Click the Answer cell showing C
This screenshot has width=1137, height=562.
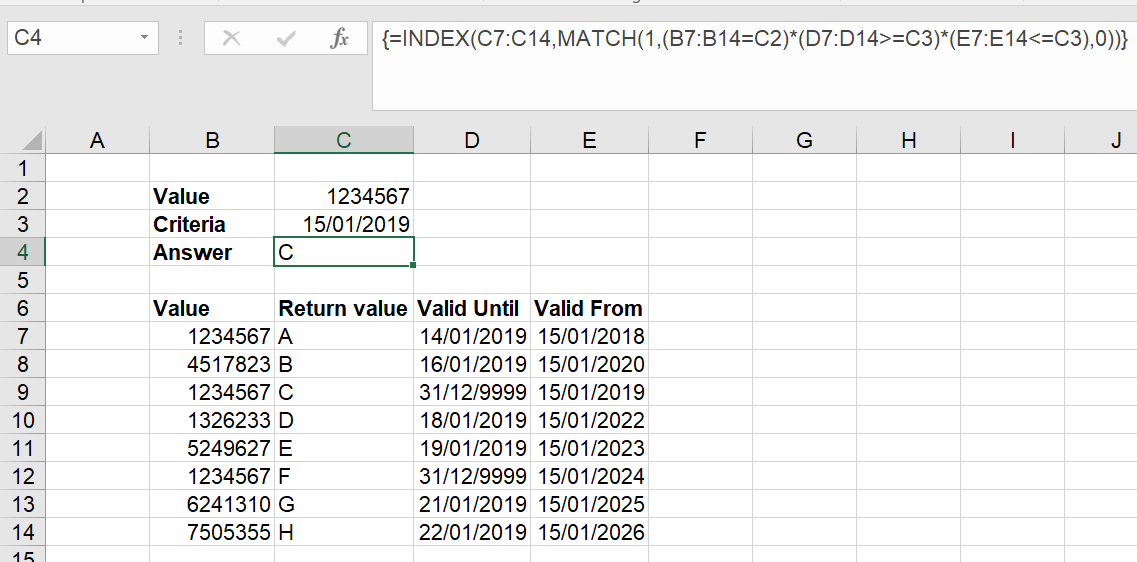coord(344,252)
